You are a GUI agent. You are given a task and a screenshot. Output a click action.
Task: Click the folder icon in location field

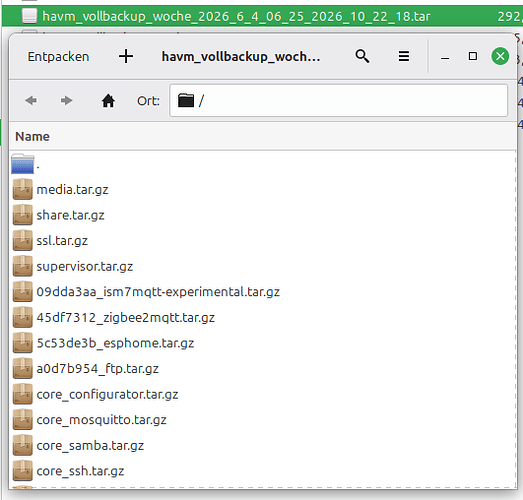point(186,100)
